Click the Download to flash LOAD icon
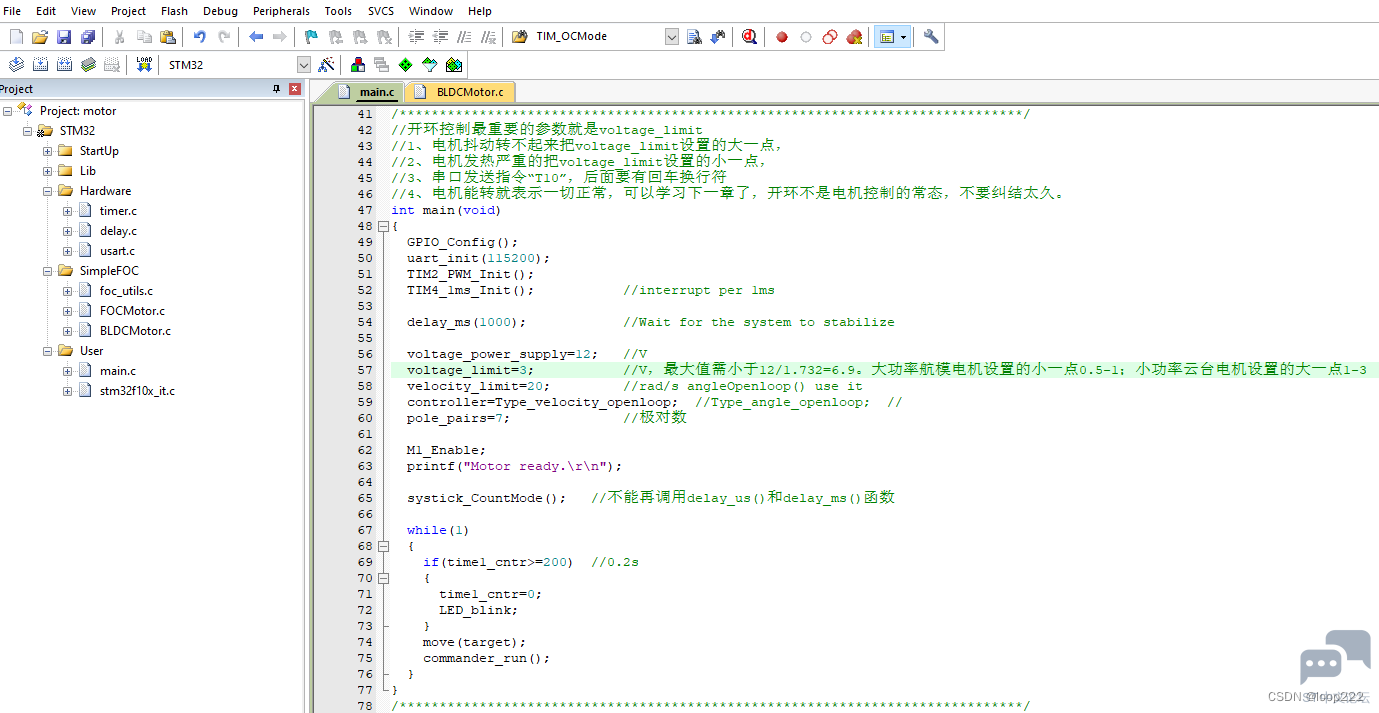 coord(144,65)
